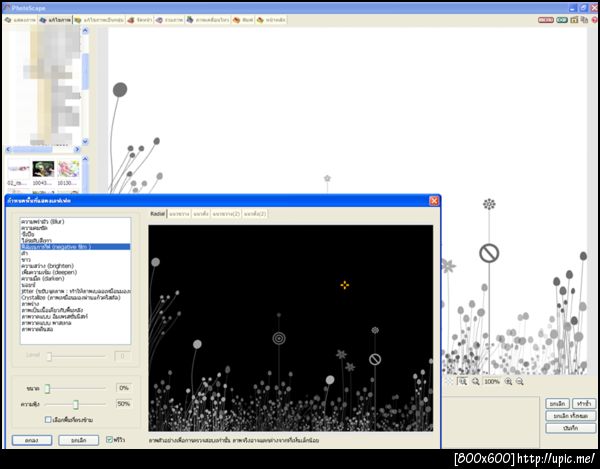
Task: Open the พิมพ์ print tab
Action: pos(243,20)
